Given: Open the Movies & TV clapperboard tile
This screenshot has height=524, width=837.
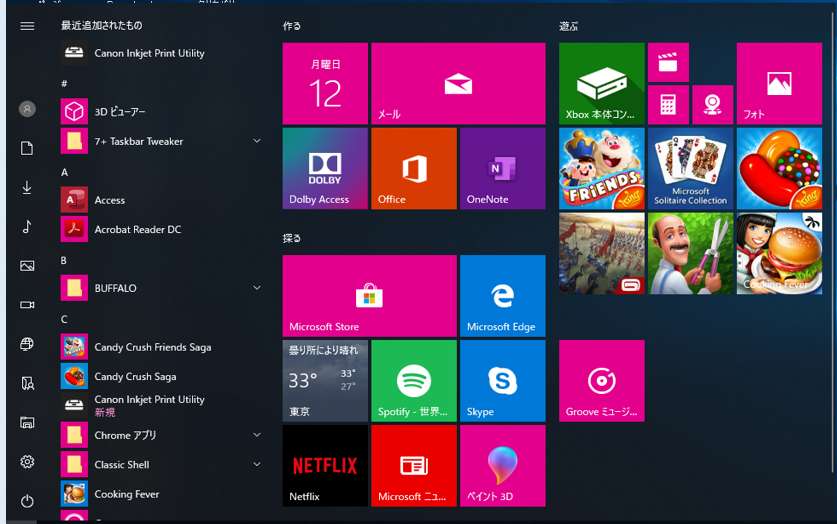Looking at the screenshot, I should (x=668, y=62).
